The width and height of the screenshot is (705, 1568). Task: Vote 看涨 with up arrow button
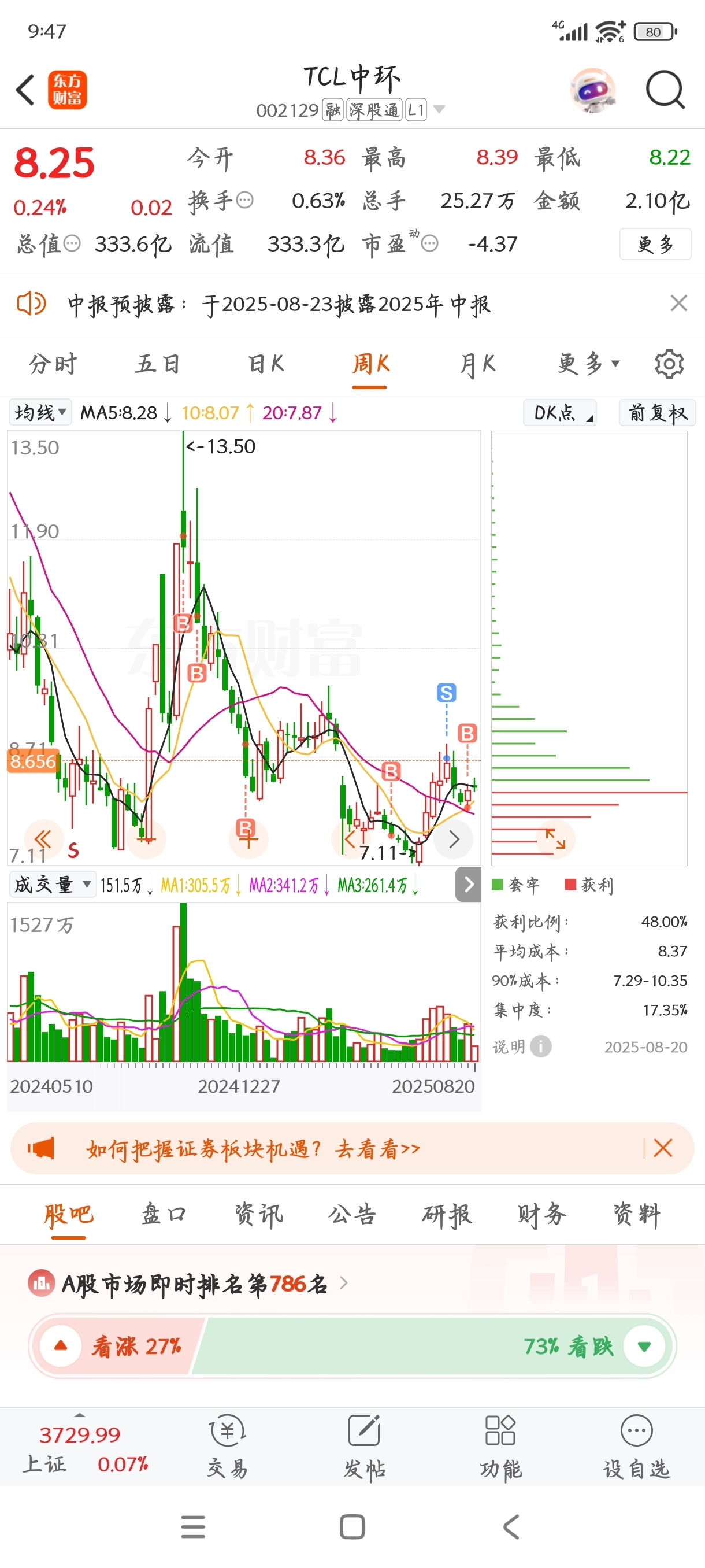61,1346
